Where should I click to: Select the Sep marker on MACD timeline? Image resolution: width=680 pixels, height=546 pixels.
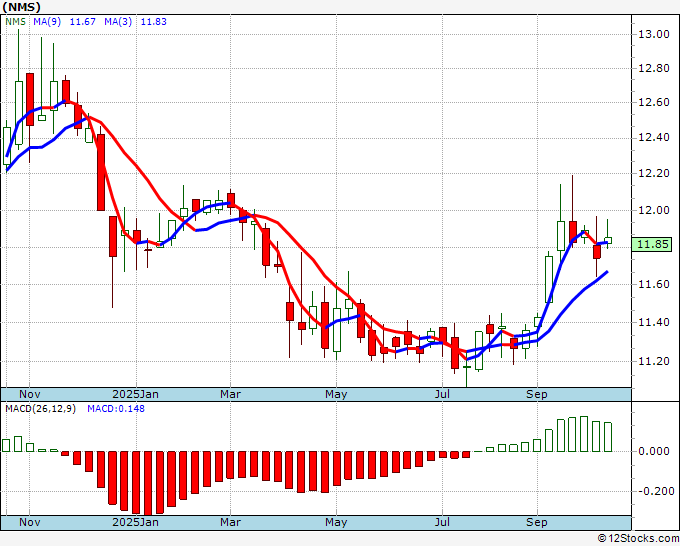click(537, 522)
